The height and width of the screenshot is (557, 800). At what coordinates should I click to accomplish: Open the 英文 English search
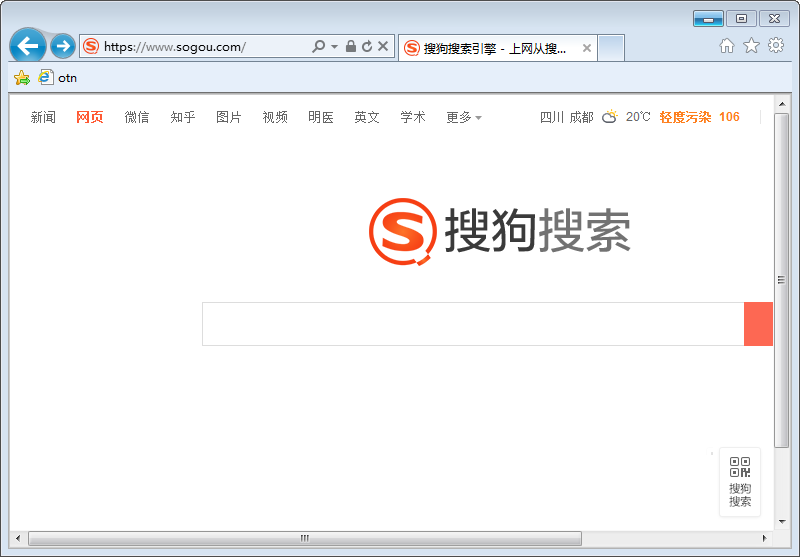click(x=367, y=117)
